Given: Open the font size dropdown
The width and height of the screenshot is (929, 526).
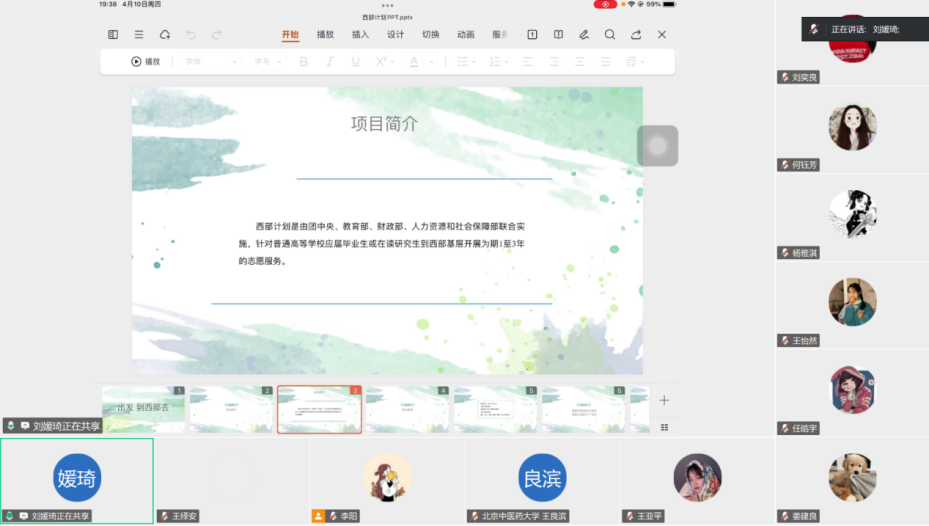Looking at the screenshot, I should [x=268, y=62].
